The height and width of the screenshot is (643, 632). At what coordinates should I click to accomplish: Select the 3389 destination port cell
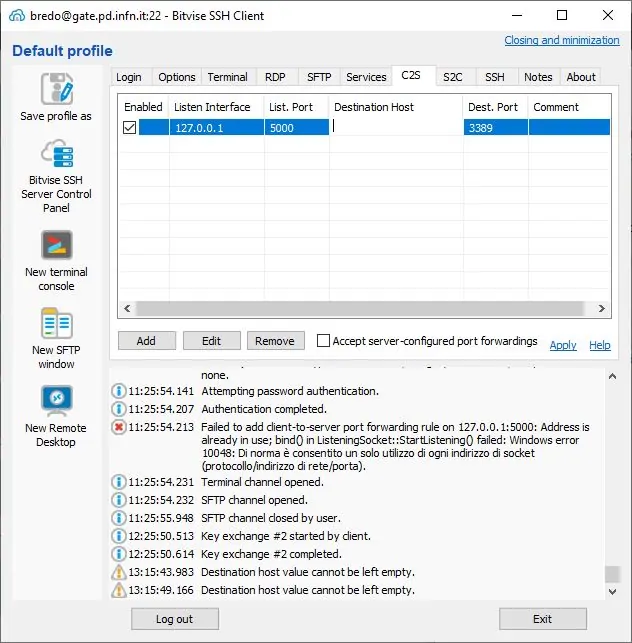click(496, 128)
